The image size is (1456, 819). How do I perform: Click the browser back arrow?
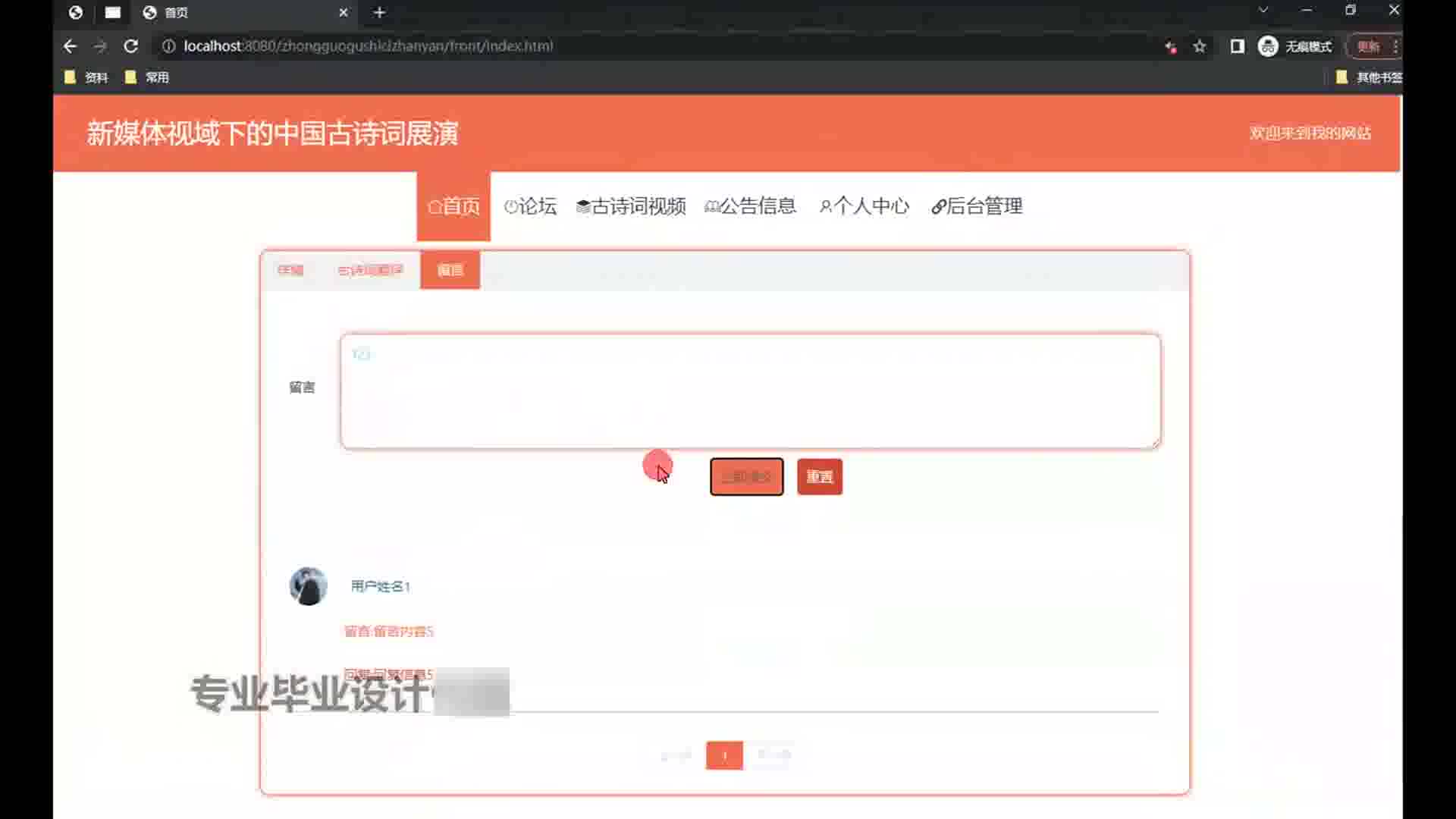[70, 46]
